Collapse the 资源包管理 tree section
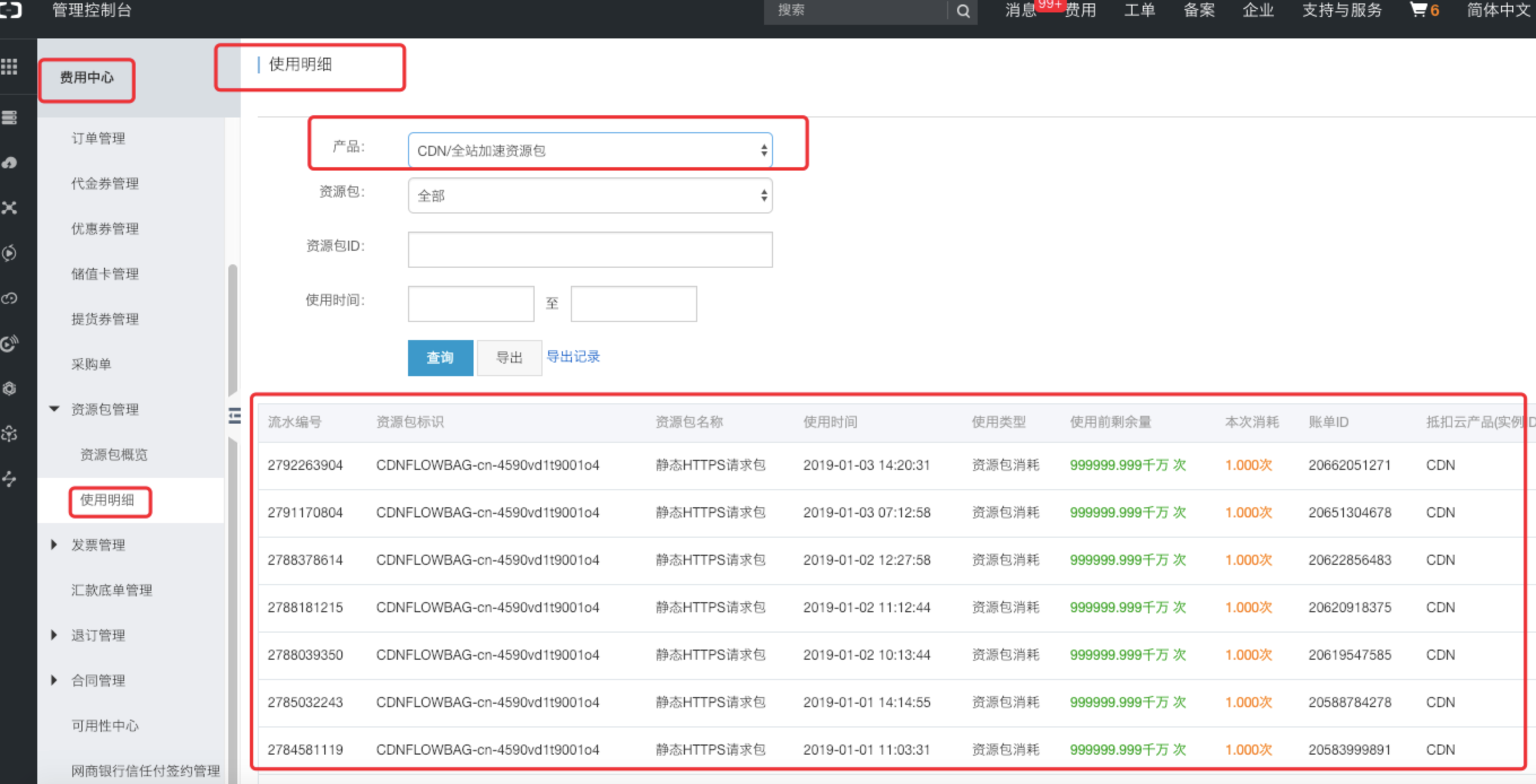The image size is (1536, 784). [x=54, y=409]
